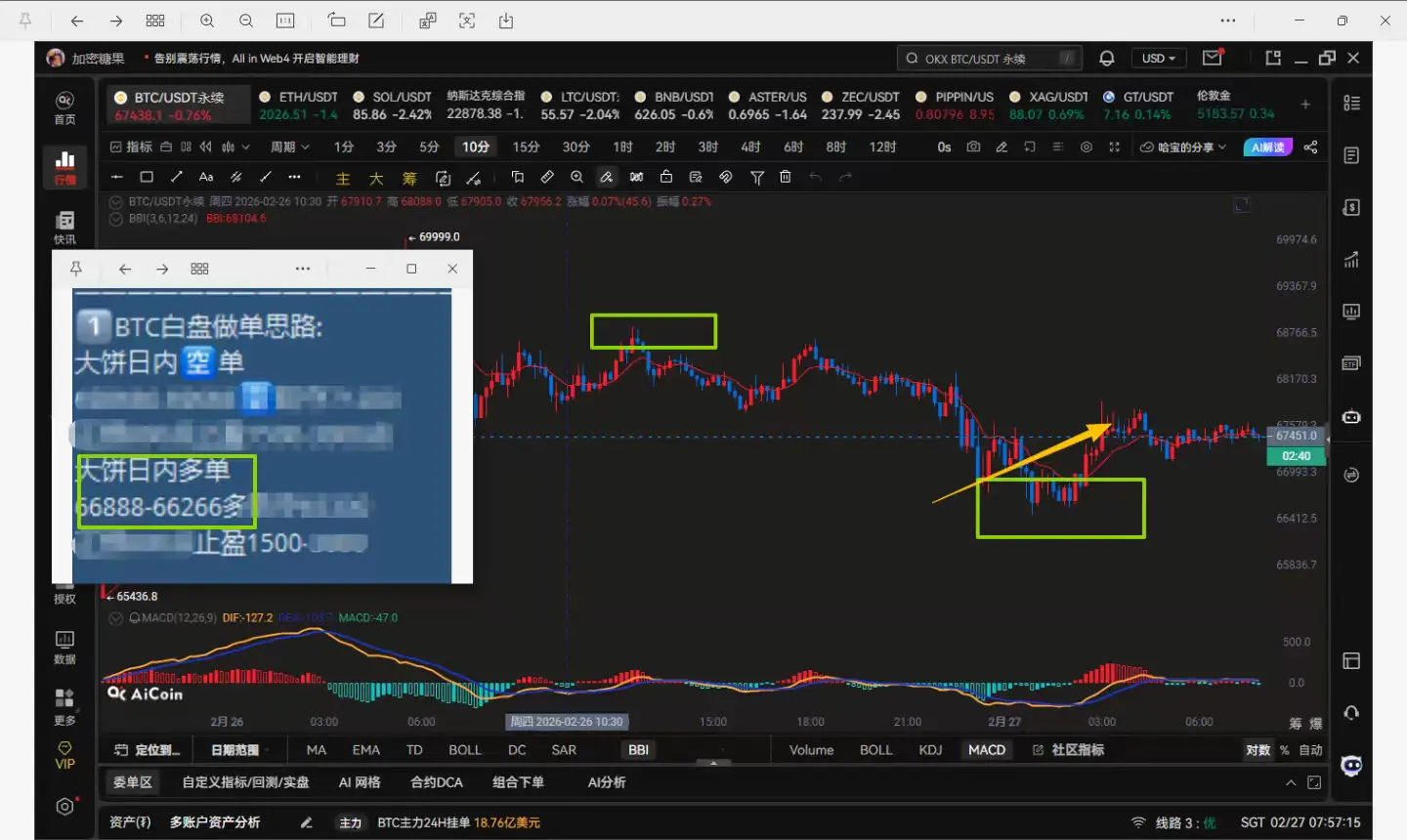This screenshot has width=1407, height=840.
Task: Click the 67451.0 current price label
Action: coord(1297,436)
